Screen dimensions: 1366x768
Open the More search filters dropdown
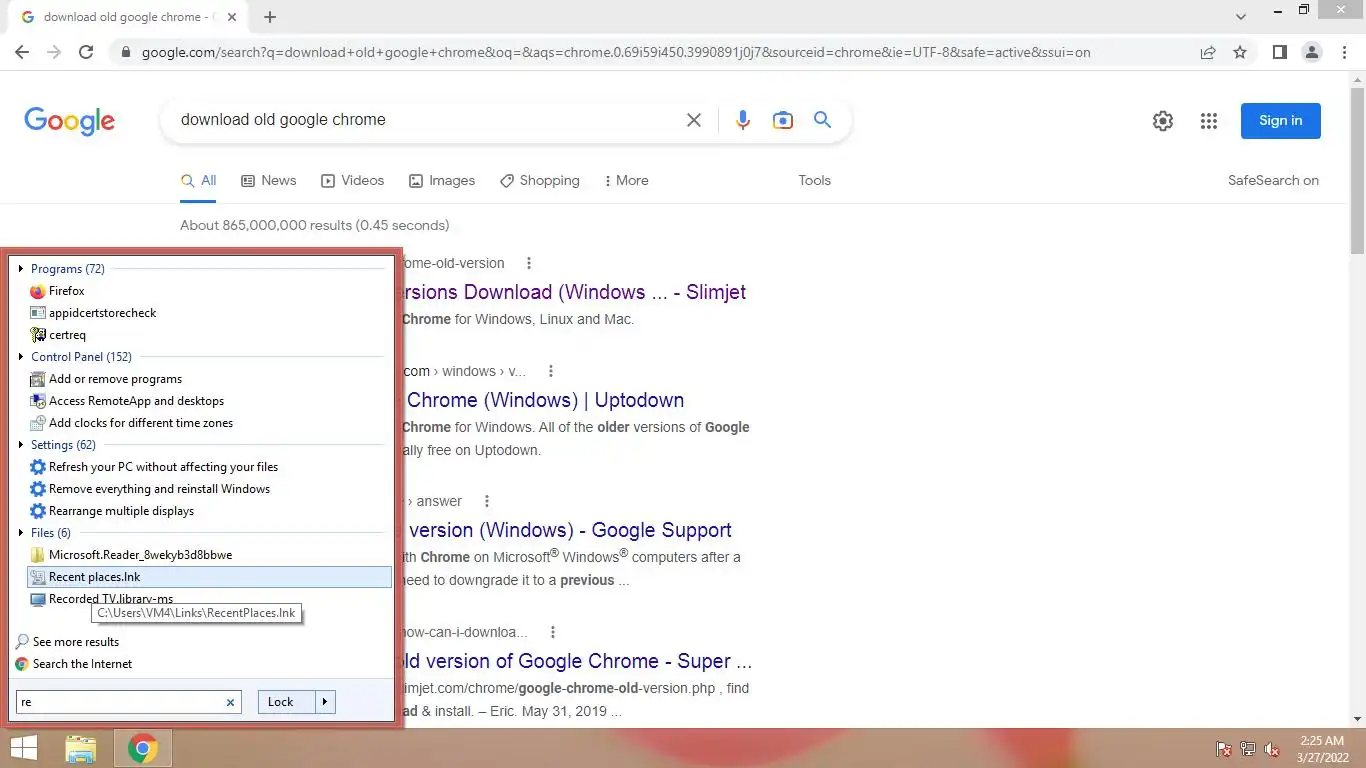click(626, 181)
